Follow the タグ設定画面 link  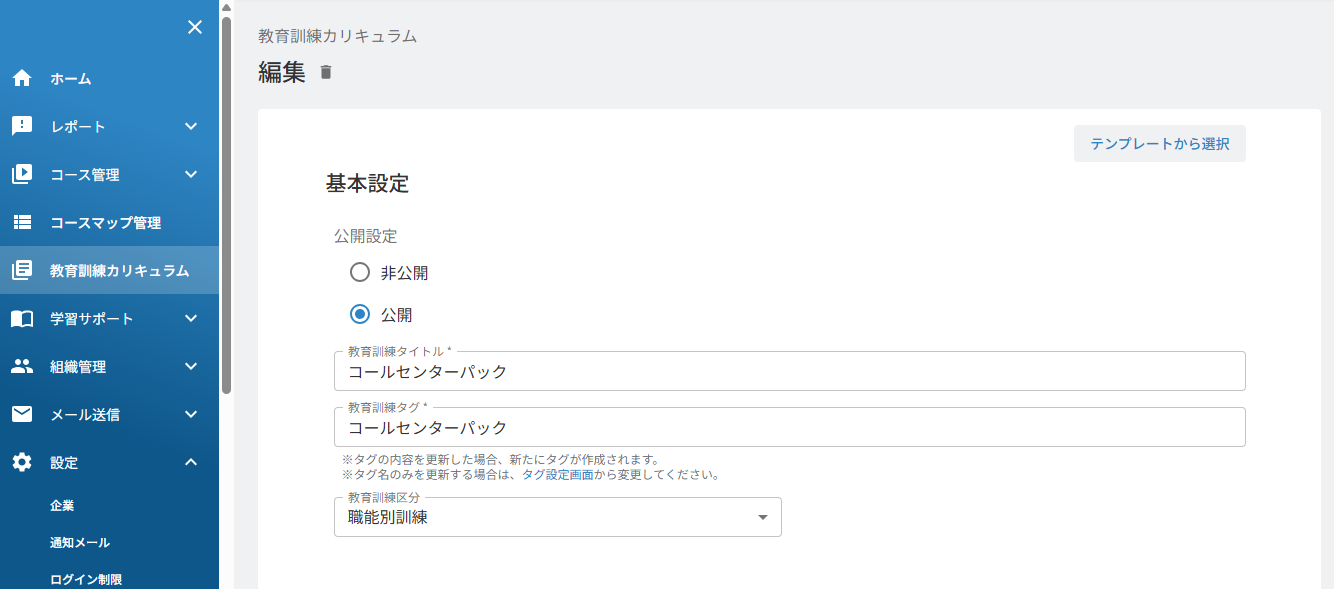(x=558, y=475)
